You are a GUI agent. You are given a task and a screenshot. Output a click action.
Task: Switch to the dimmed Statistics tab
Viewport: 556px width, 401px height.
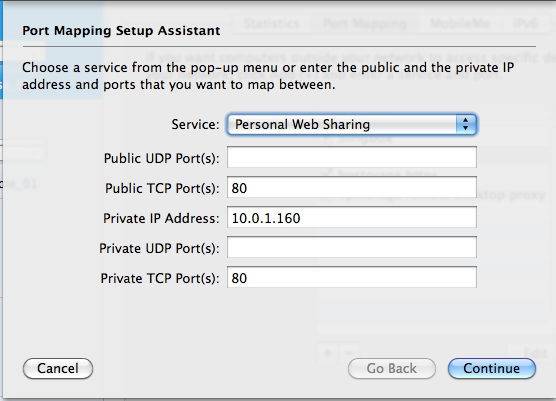pyautogui.click(x=272, y=24)
